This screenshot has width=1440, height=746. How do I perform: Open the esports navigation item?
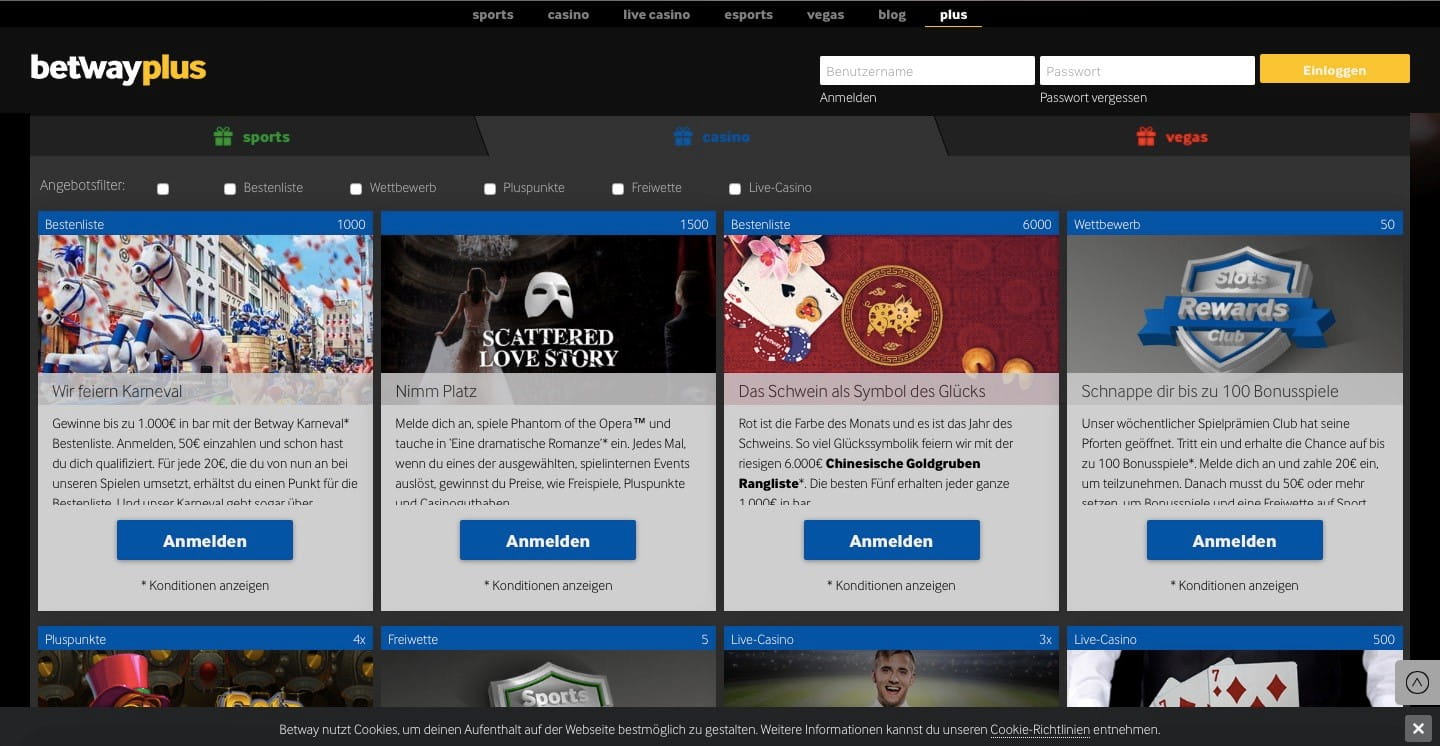(x=749, y=15)
